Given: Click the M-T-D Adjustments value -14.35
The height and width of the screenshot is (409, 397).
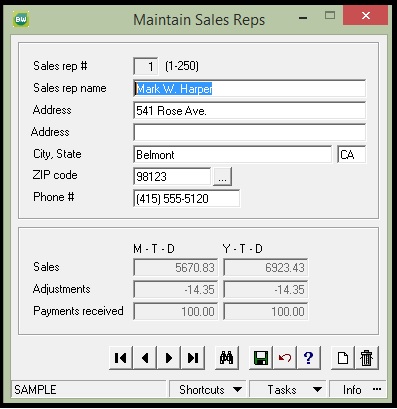Looking at the screenshot, I should pyautogui.click(x=176, y=289).
